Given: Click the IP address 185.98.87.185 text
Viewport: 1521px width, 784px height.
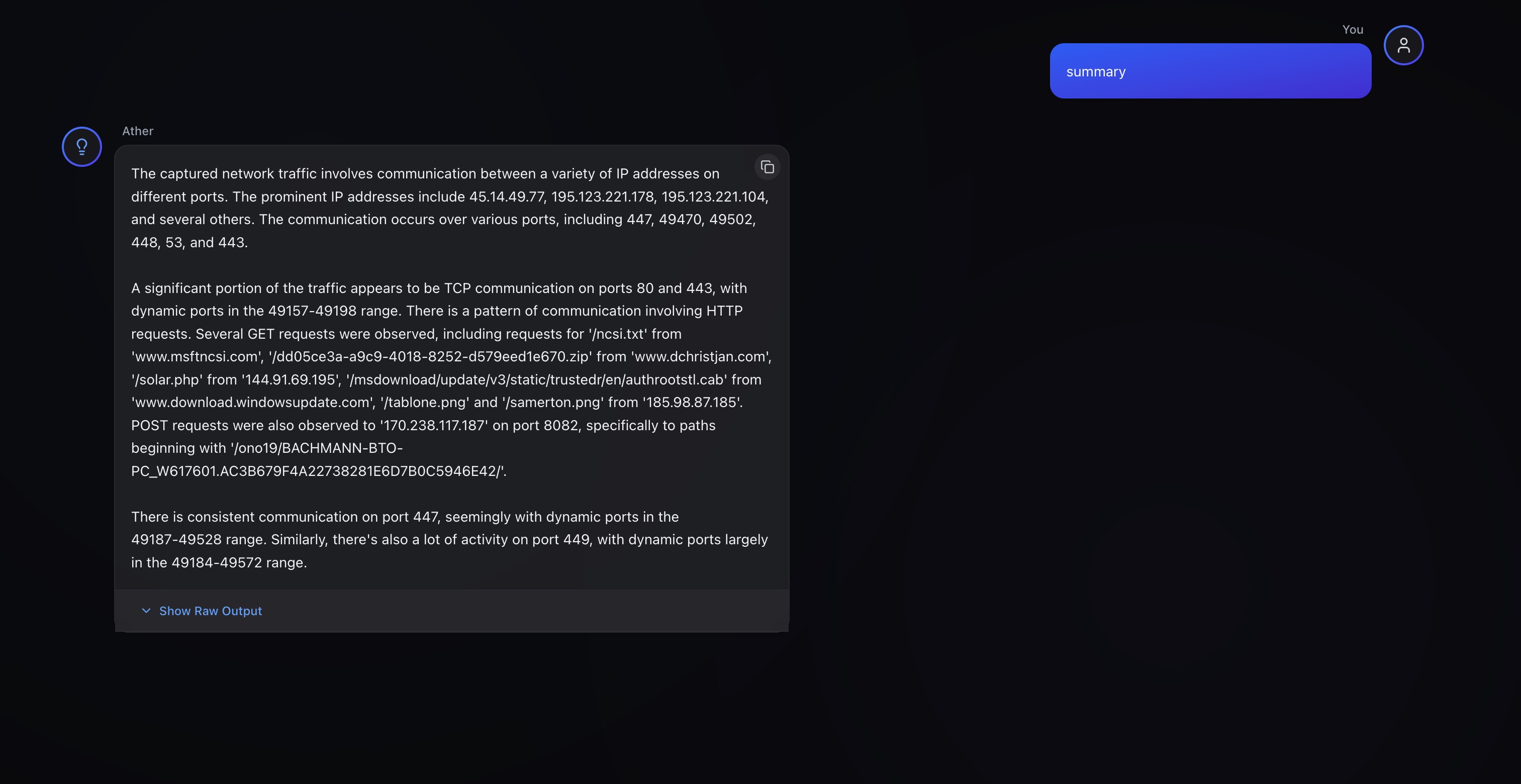Looking at the screenshot, I should click(692, 403).
